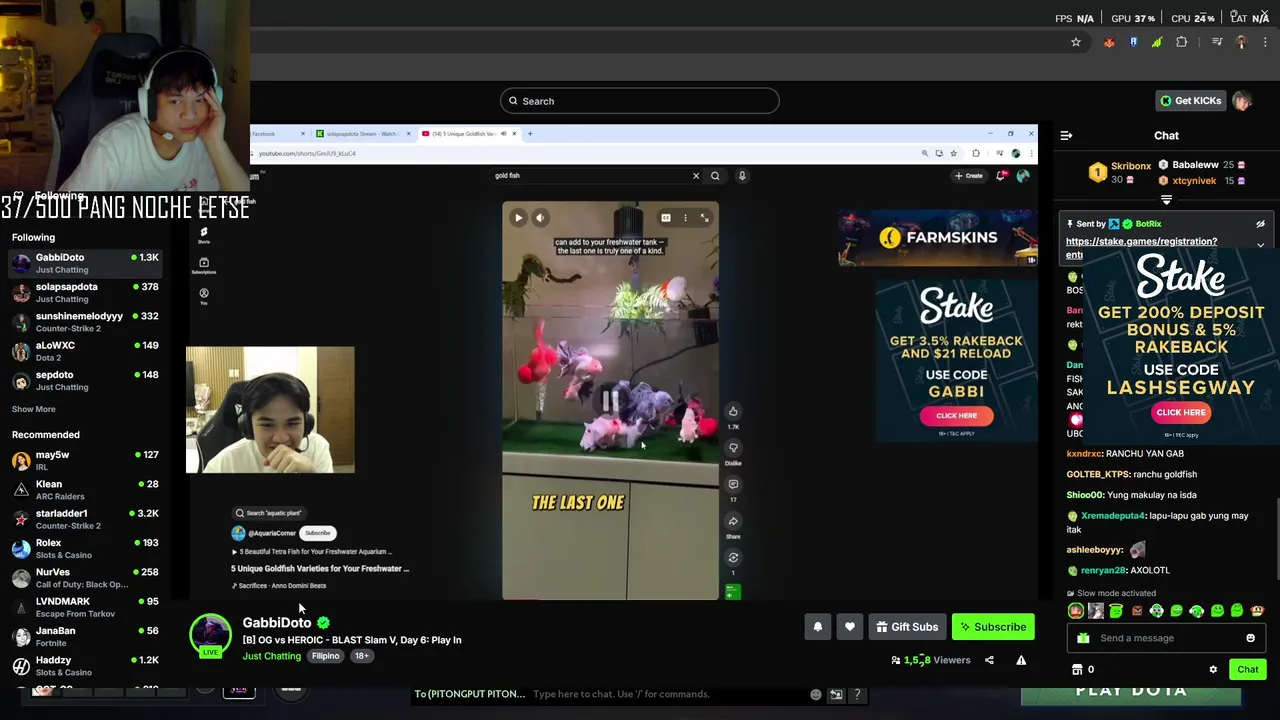This screenshot has height=720, width=1280.
Task: Click the Filipino language tag
Action: [325, 656]
